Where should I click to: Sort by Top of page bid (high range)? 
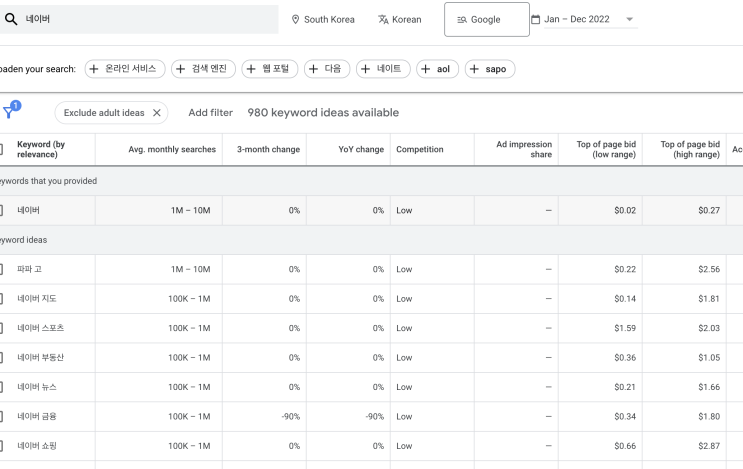coord(690,149)
